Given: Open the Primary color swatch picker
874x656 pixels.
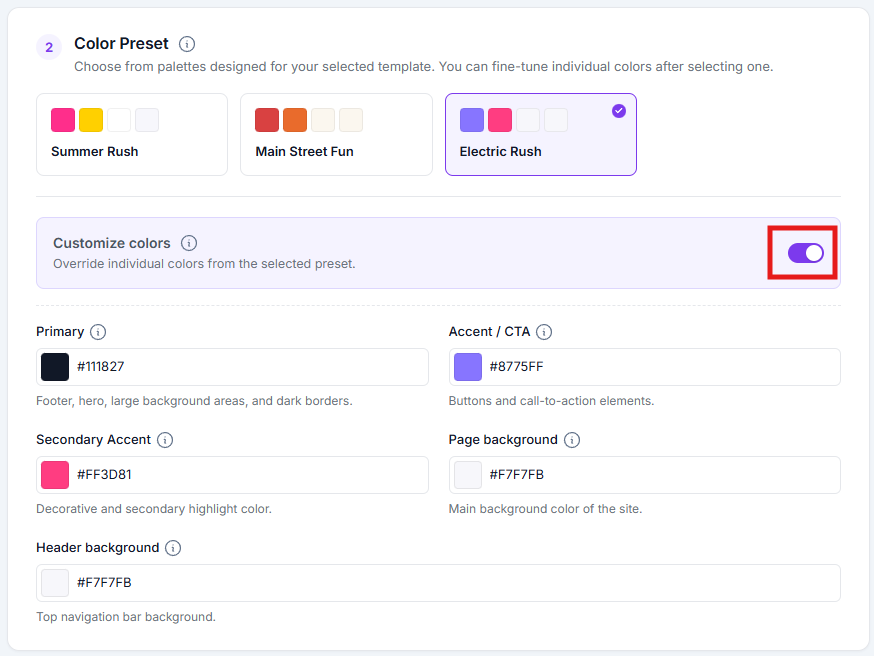Looking at the screenshot, I should 55,367.
